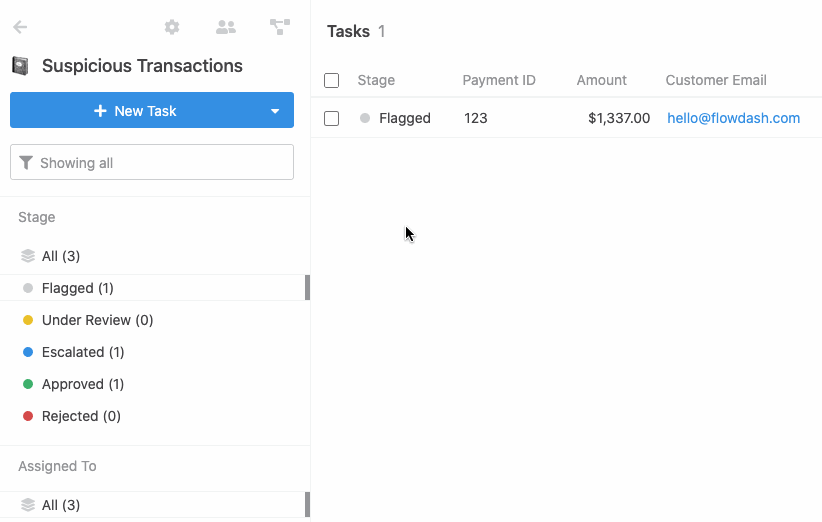This screenshot has height=522, width=822.
Task: Click the blue dot beside Escalated
Action: pos(28,352)
